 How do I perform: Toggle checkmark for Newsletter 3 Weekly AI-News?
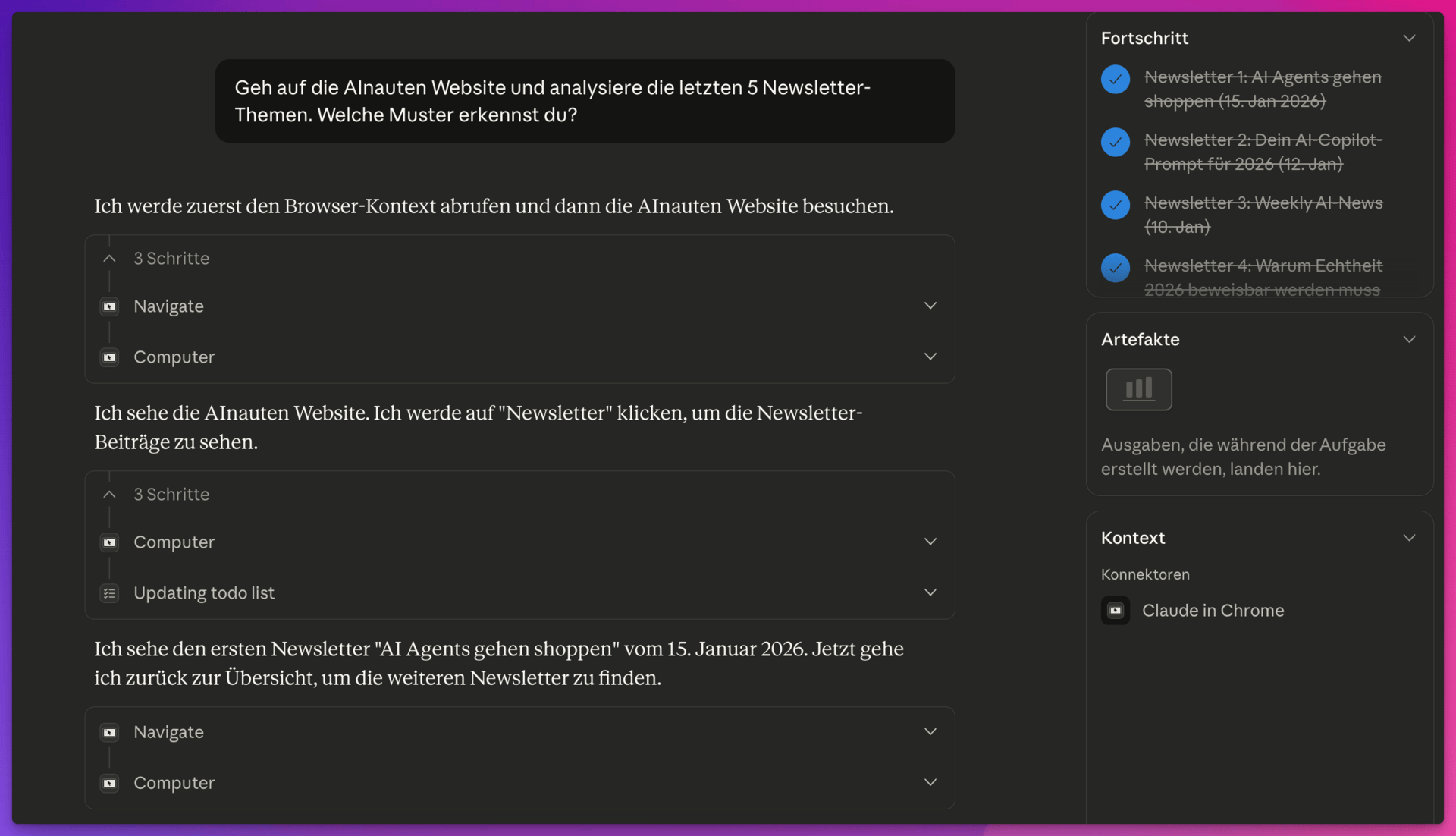(1116, 206)
